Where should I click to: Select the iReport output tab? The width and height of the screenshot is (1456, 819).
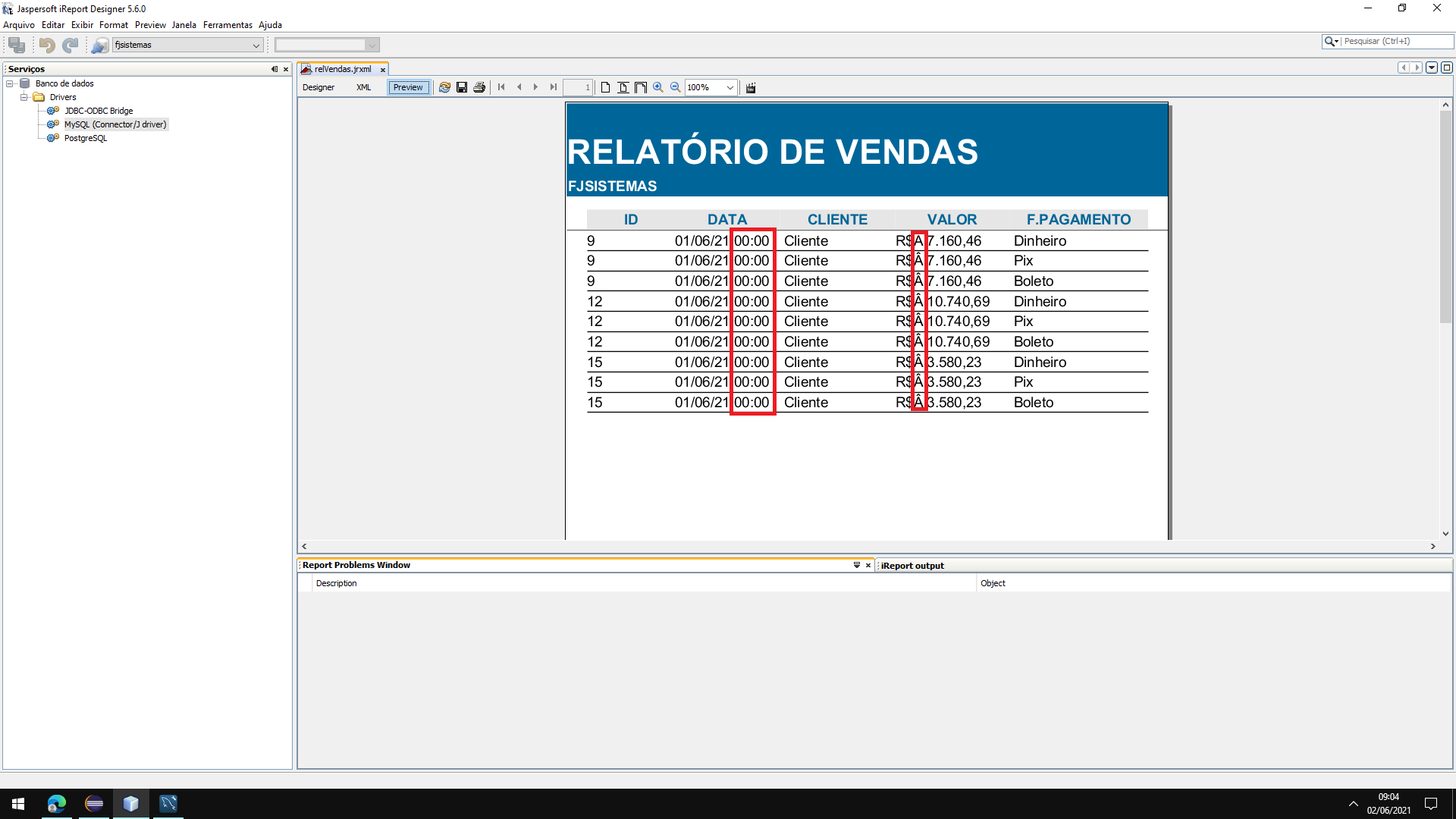[912, 566]
